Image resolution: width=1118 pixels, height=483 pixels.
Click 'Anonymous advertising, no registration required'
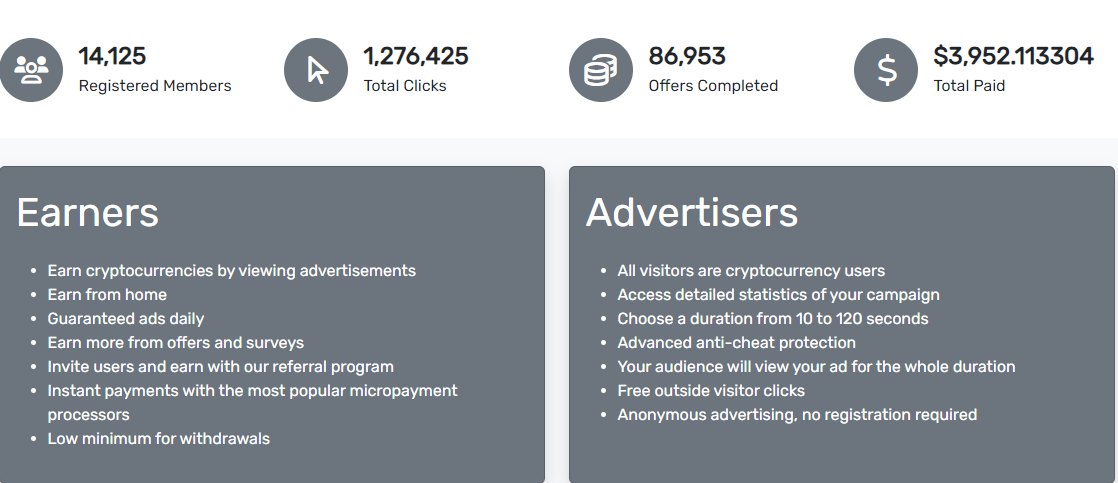[x=797, y=415]
